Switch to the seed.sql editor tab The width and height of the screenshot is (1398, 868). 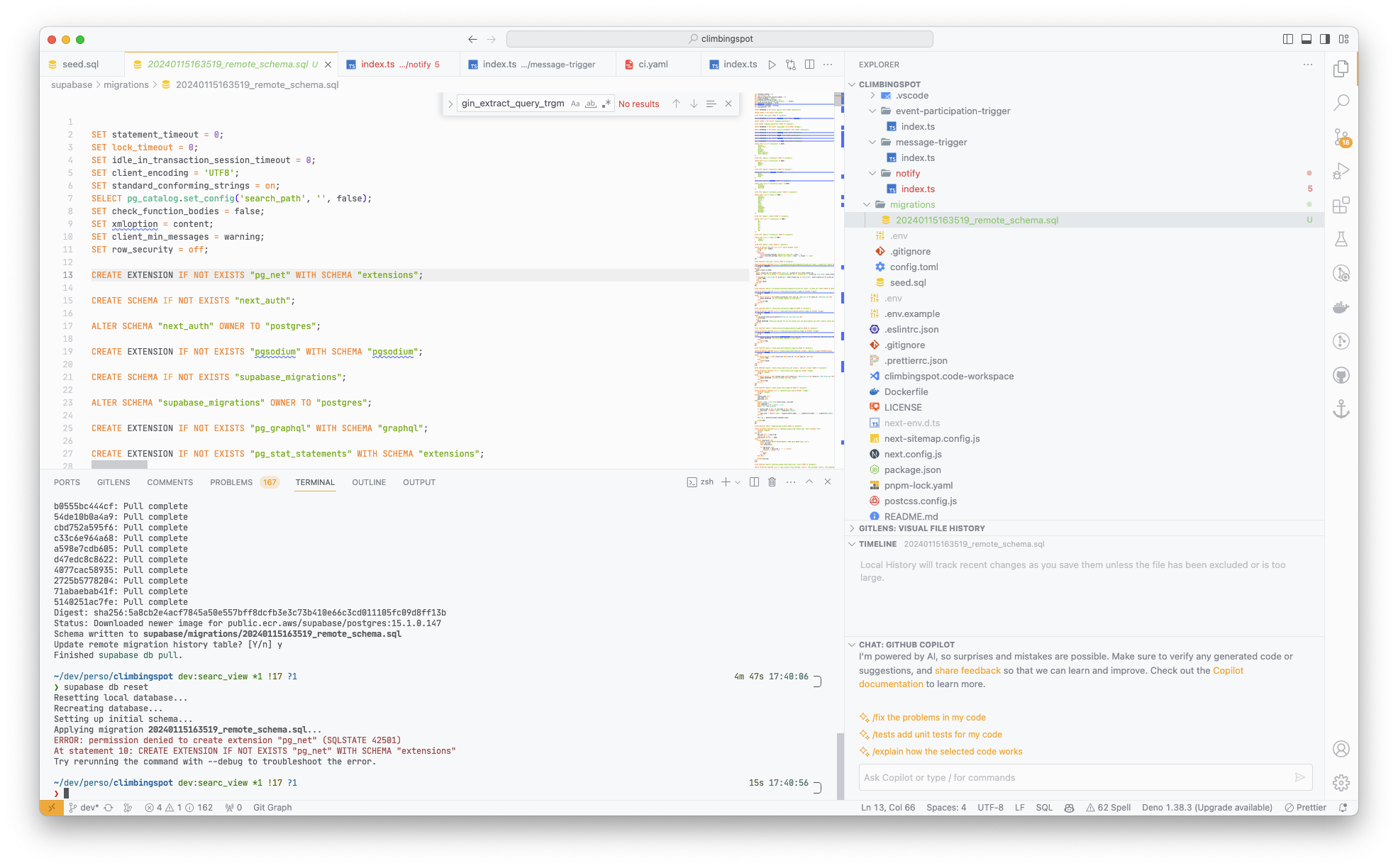click(x=80, y=64)
